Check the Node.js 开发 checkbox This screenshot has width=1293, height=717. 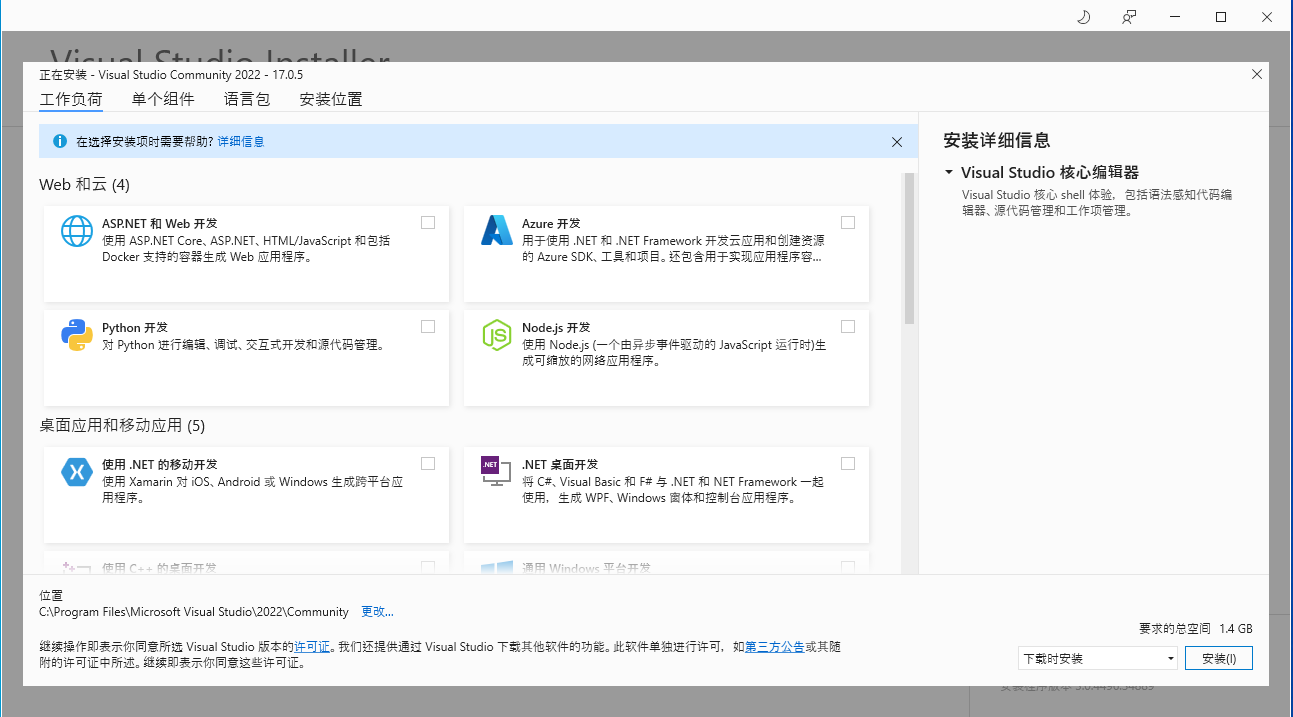848,326
